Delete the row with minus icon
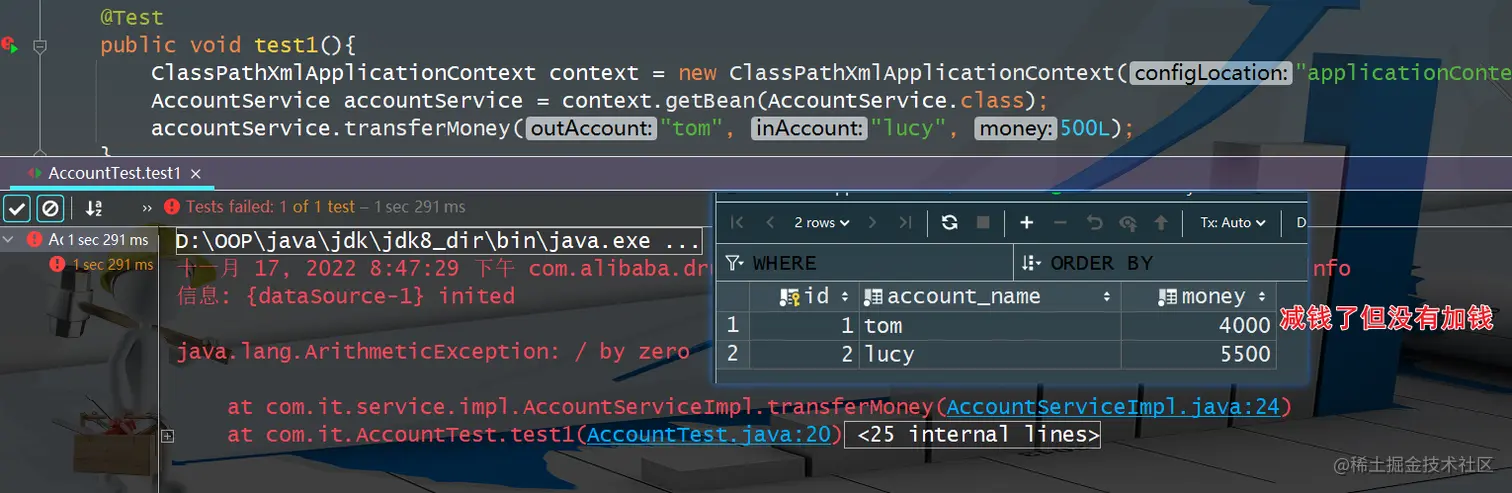 click(1060, 223)
